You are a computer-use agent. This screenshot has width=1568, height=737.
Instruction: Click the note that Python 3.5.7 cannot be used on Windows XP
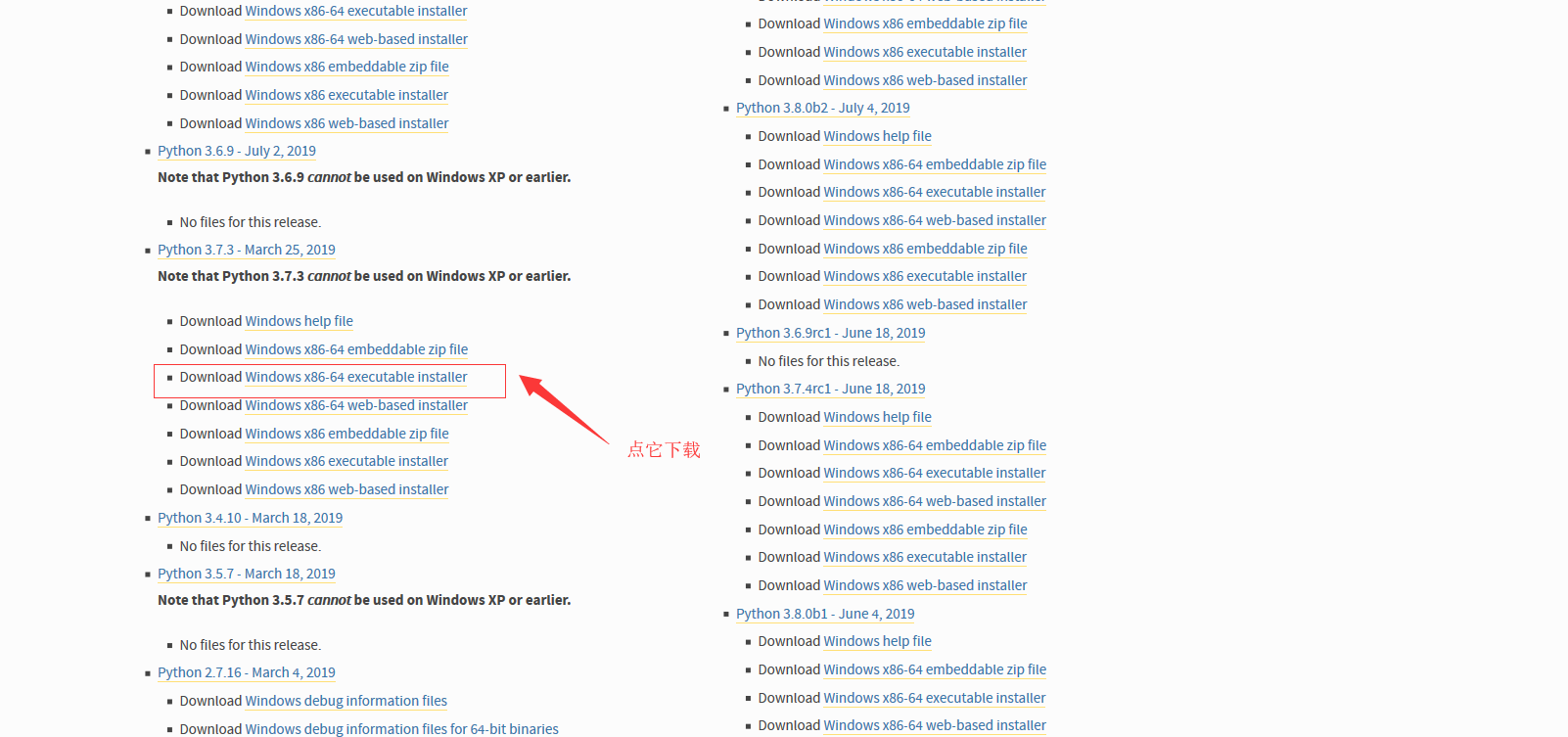coord(364,600)
